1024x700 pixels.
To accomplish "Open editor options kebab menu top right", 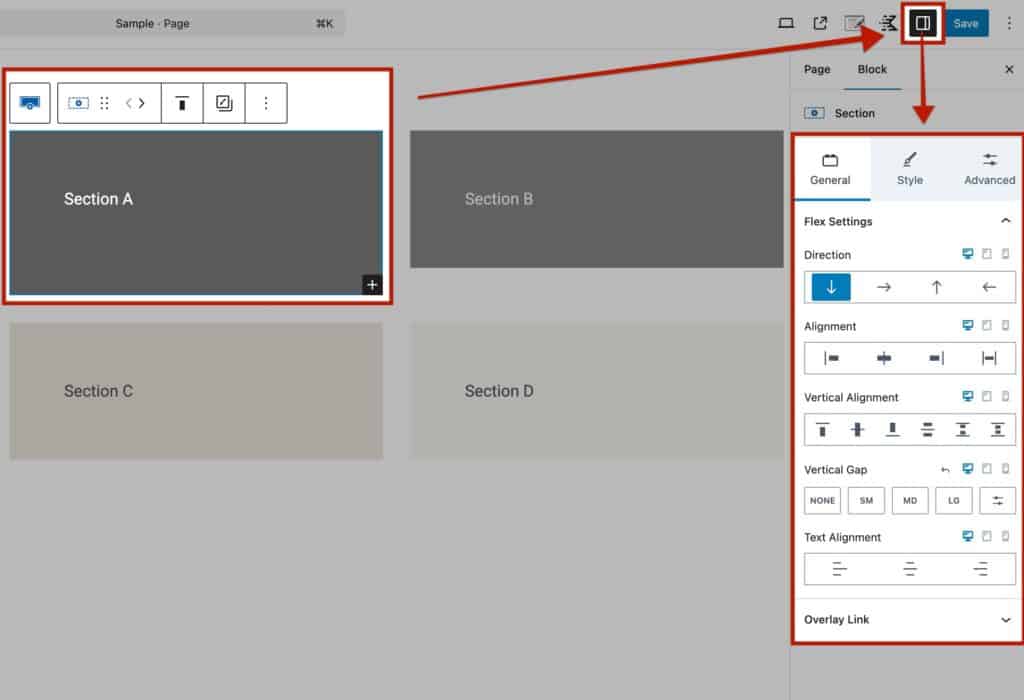I will click(1009, 24).
